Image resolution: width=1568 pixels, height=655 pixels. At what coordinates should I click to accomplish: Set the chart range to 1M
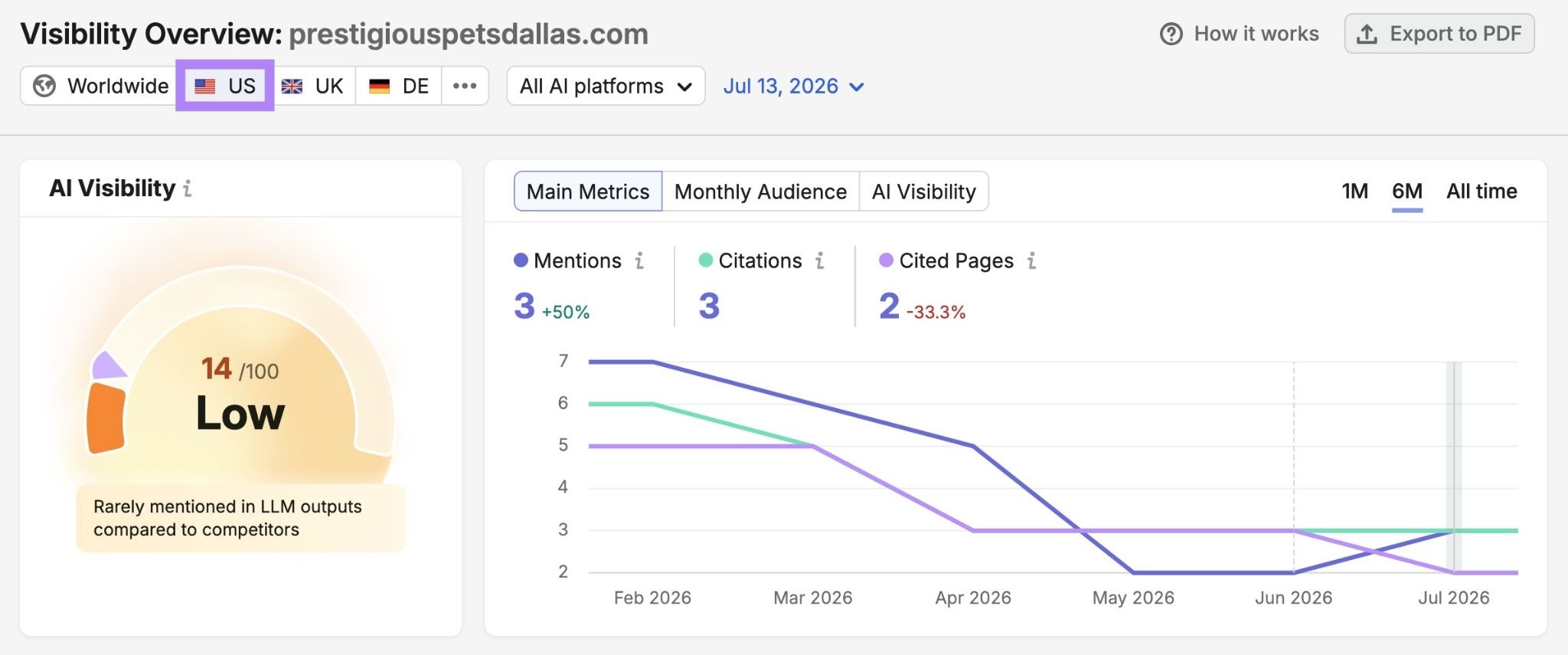[1354, 192]
